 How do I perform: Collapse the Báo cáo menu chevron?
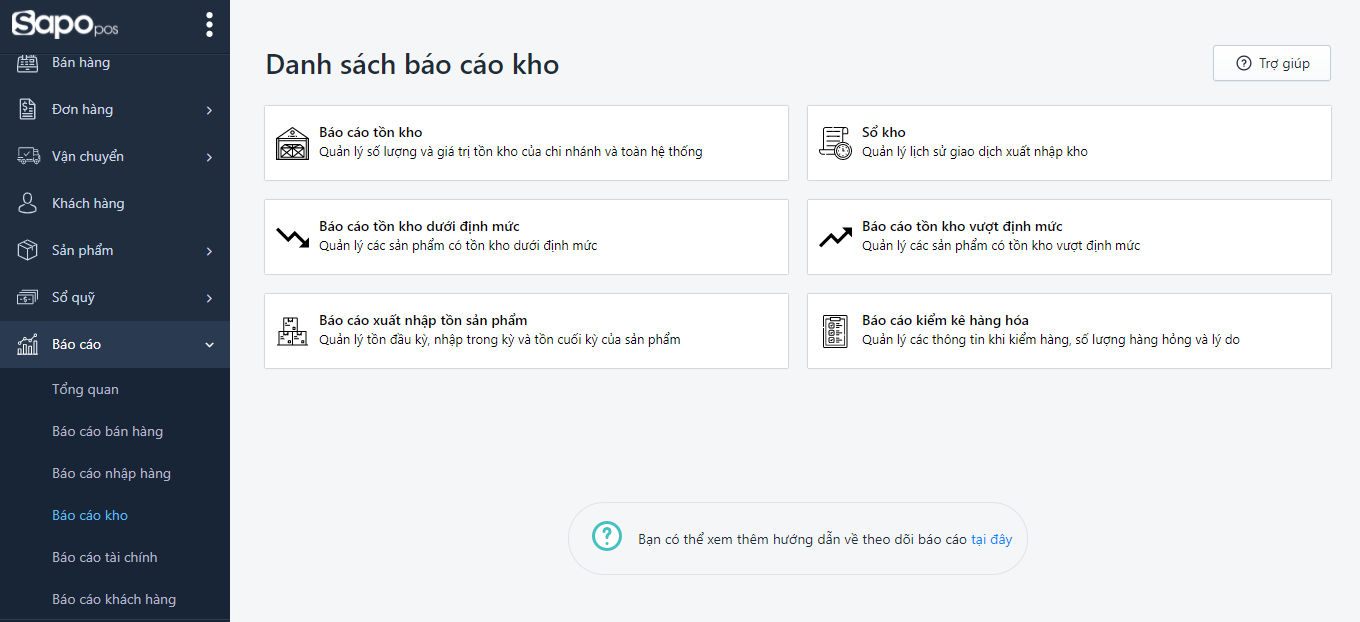pyautogui.click(x=209, y=345)
